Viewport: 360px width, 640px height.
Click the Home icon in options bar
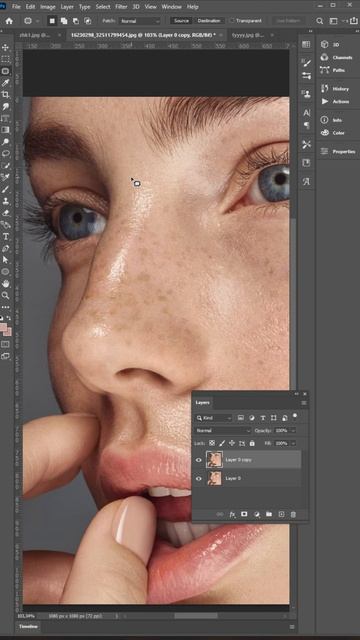pos(9,21)
